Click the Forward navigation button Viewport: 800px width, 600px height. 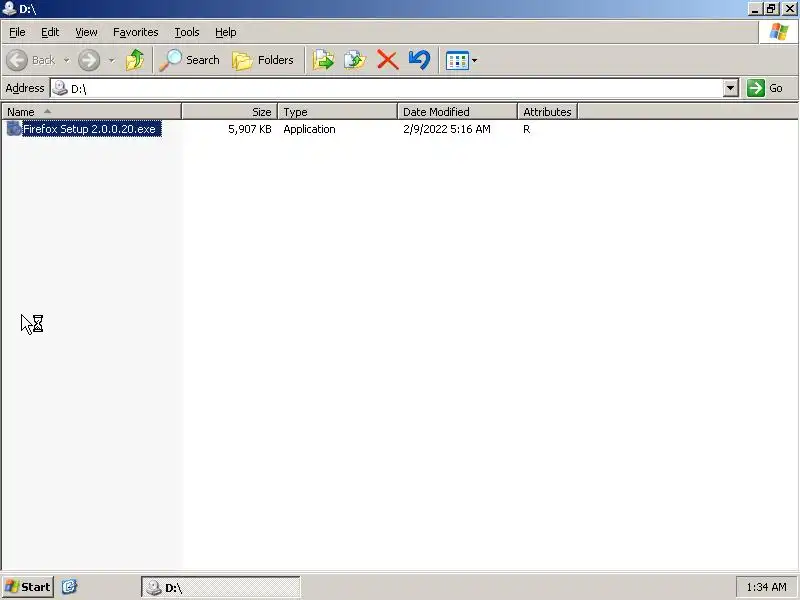89,60
